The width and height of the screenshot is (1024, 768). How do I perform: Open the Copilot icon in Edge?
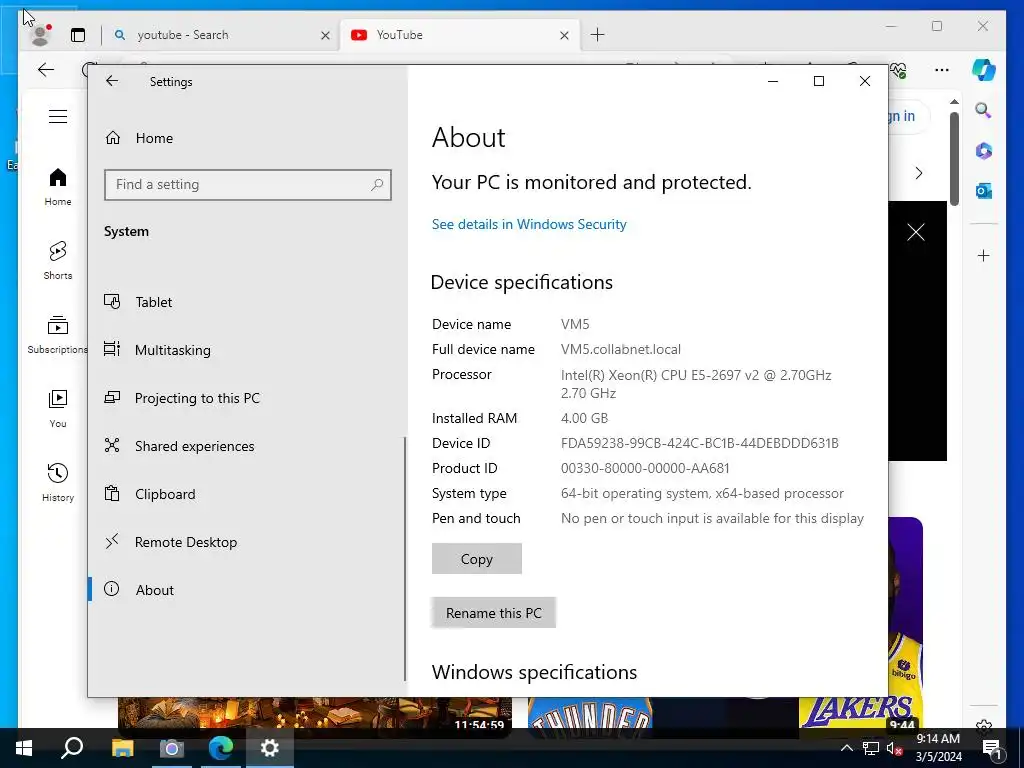(x=984, y=70)
